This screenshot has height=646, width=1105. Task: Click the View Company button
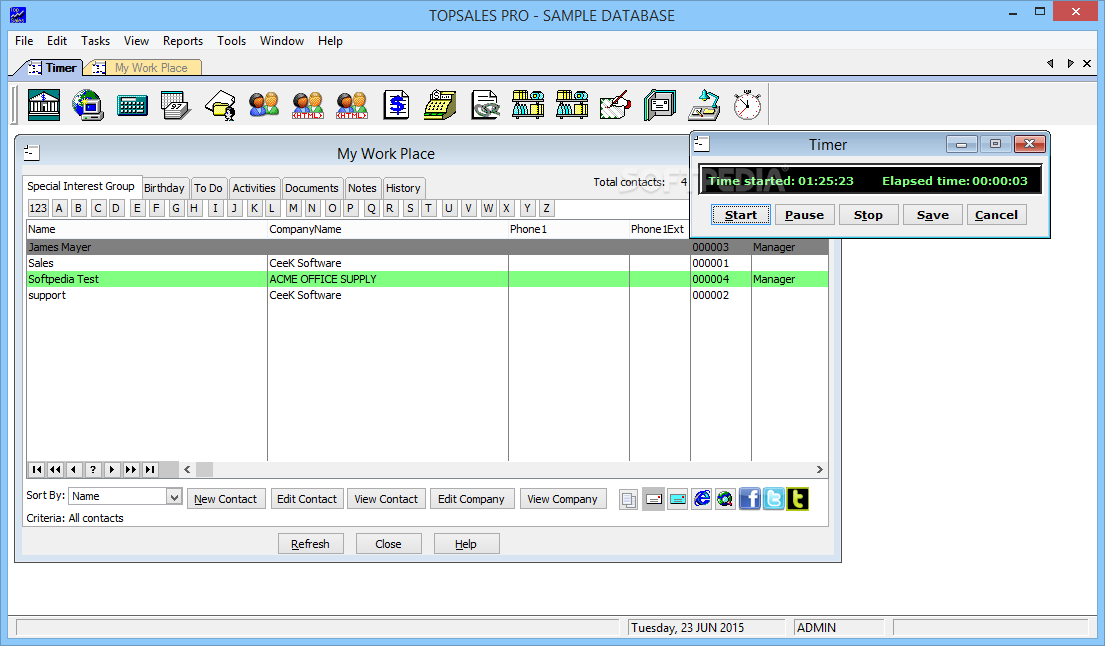coord(562,499)
